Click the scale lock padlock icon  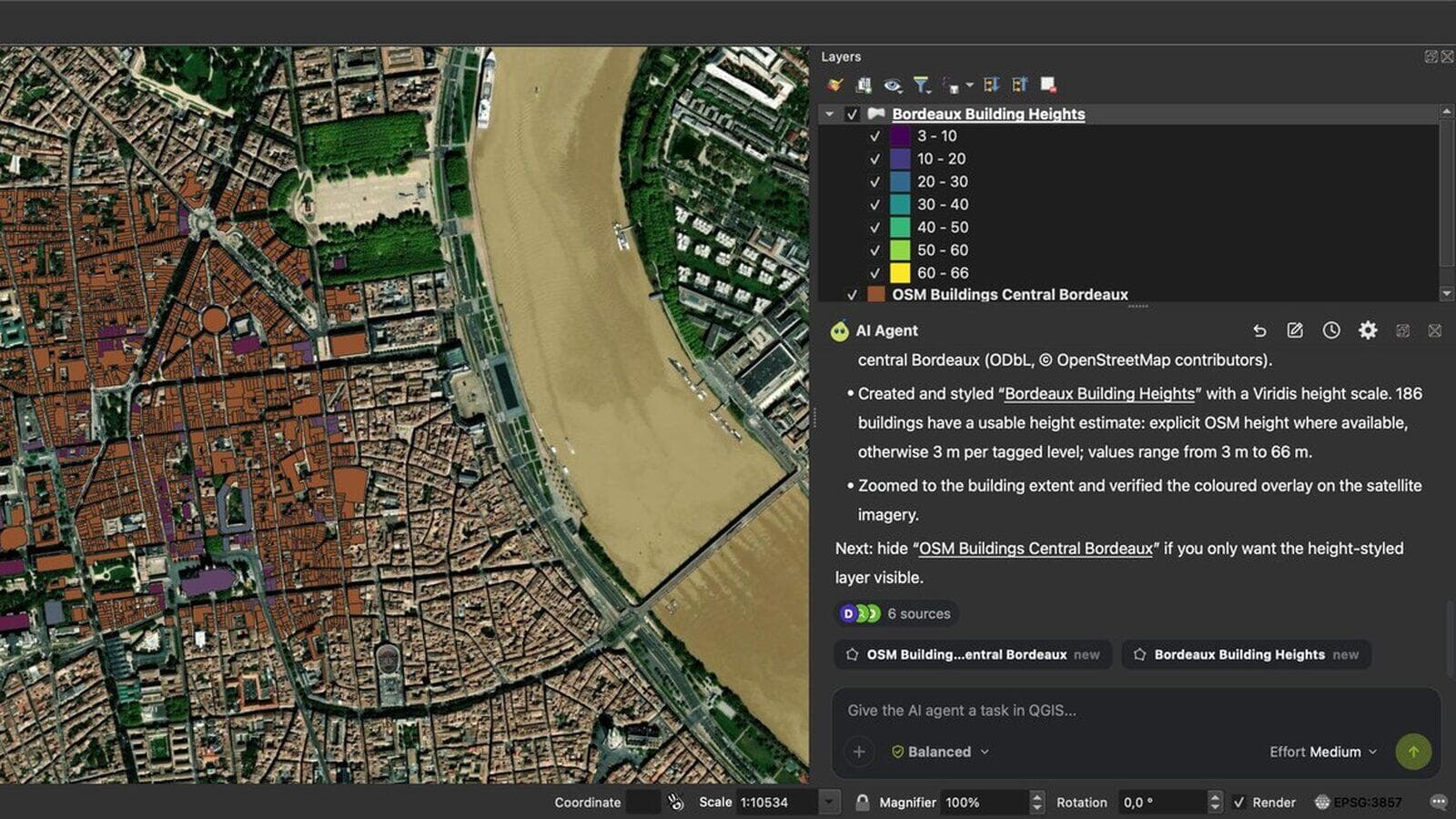click(x=862, y=802)
